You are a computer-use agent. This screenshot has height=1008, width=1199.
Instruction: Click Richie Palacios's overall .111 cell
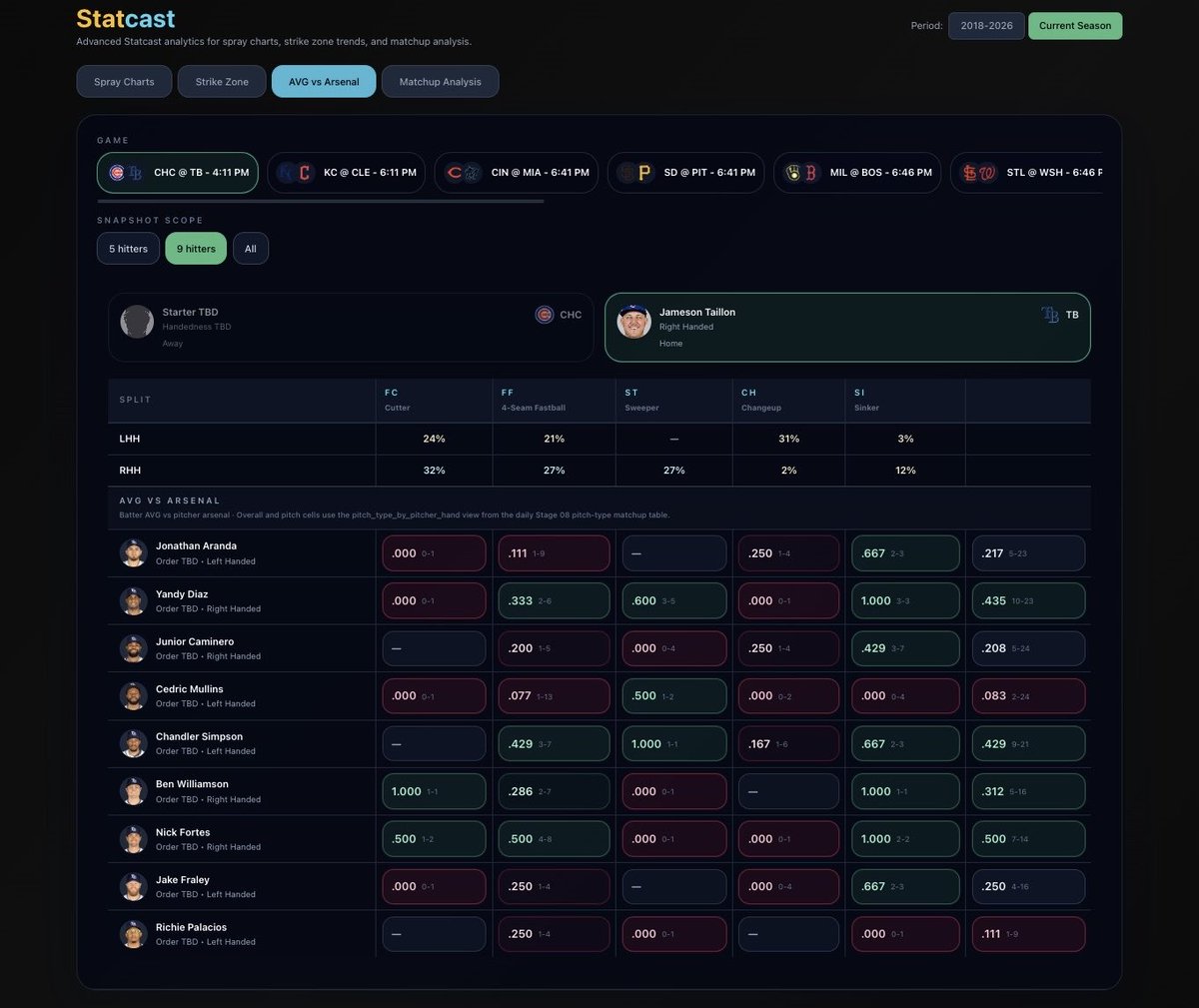tap(1028, 934)
